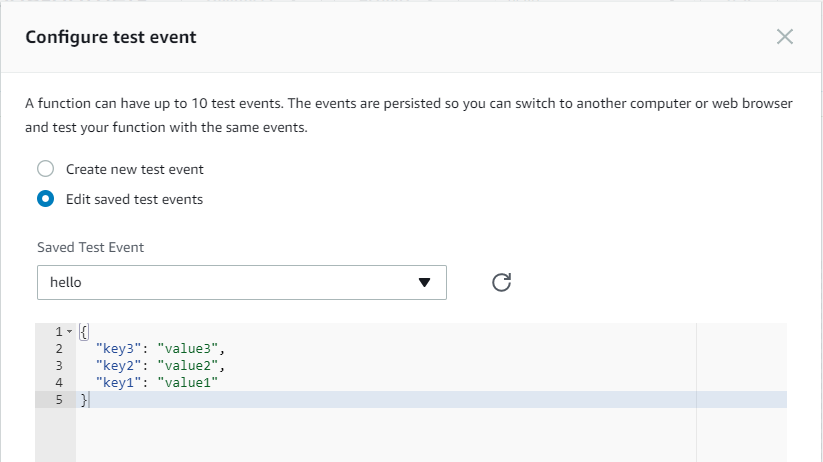This screenshot has height=462, width=823.
Task: Open the Saved Test Event dropdown showing hello
Action: (241, 282)
